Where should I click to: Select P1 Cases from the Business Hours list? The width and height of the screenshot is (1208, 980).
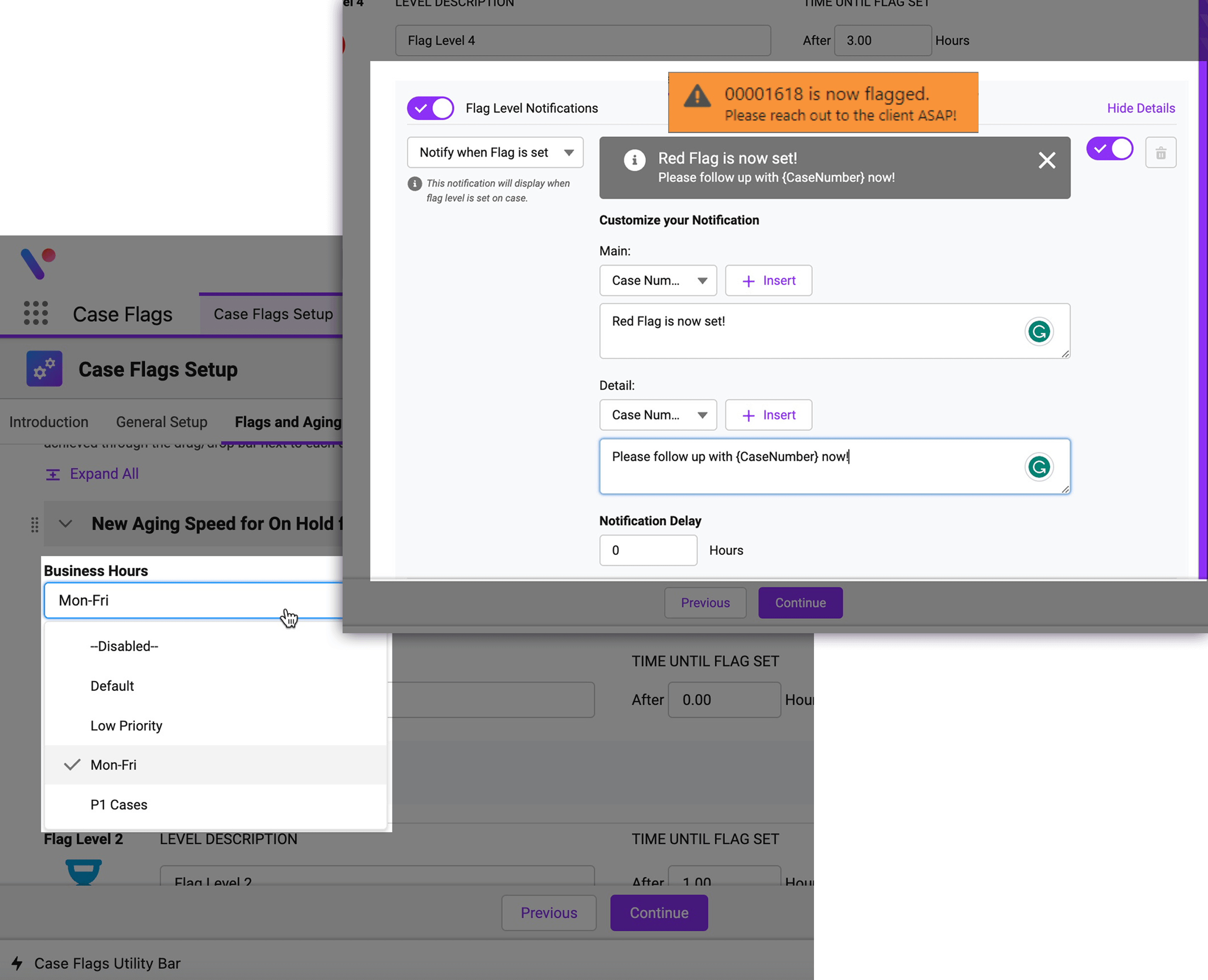tap(119, 804)
